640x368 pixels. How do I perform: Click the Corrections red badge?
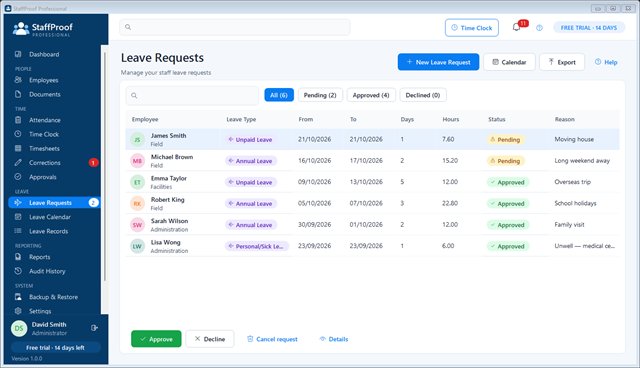93,163
